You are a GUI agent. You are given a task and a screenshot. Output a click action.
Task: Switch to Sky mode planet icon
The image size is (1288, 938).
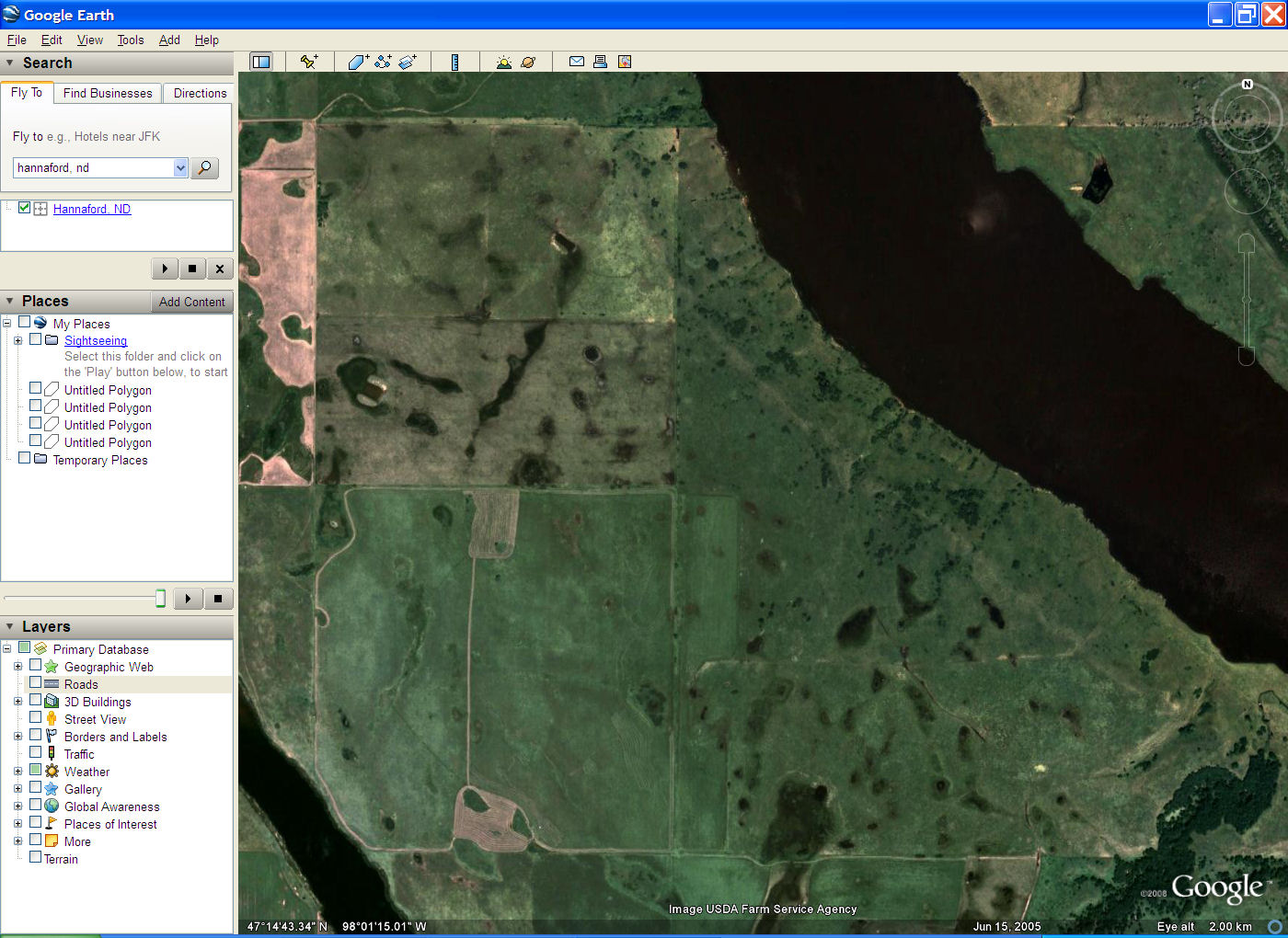pyautogui.click(x=528, y=62)
